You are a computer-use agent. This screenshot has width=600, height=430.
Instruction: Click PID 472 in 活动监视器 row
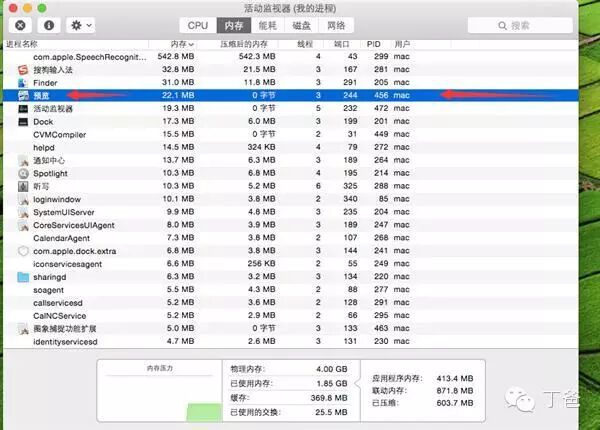[381, 109]
